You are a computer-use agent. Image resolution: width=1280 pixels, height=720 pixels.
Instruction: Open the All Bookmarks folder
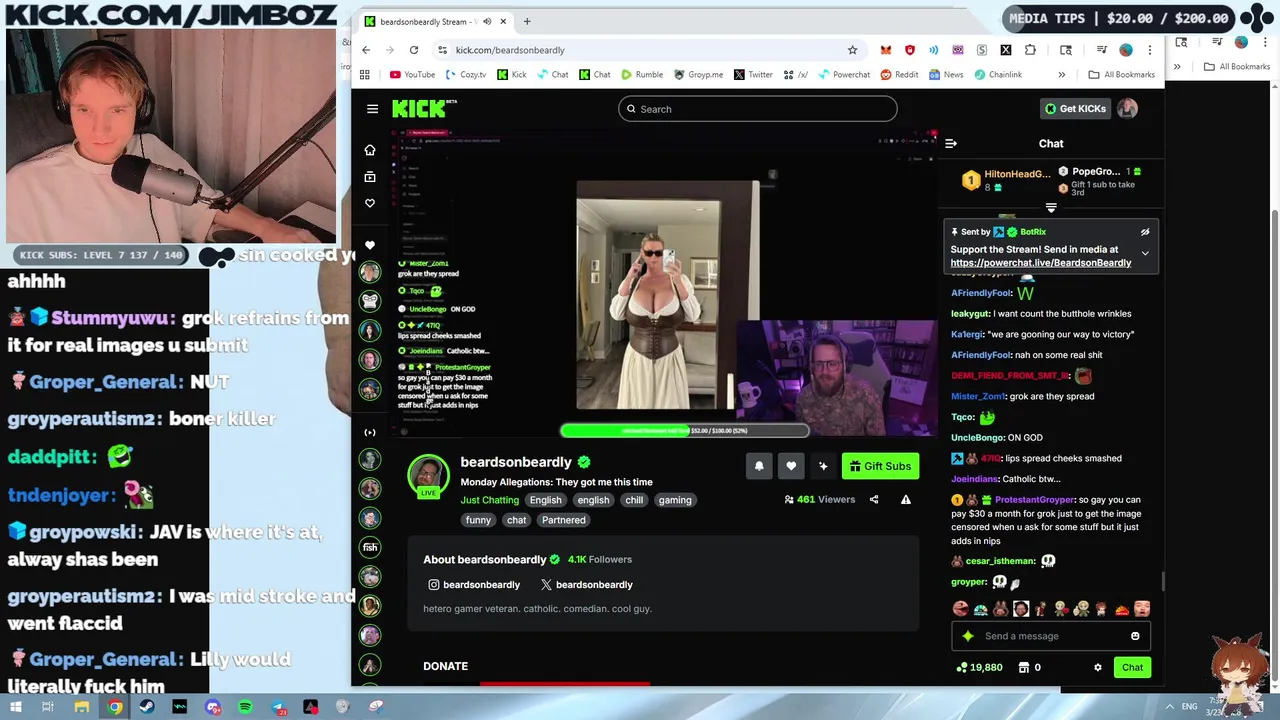tap(1121, 75)
